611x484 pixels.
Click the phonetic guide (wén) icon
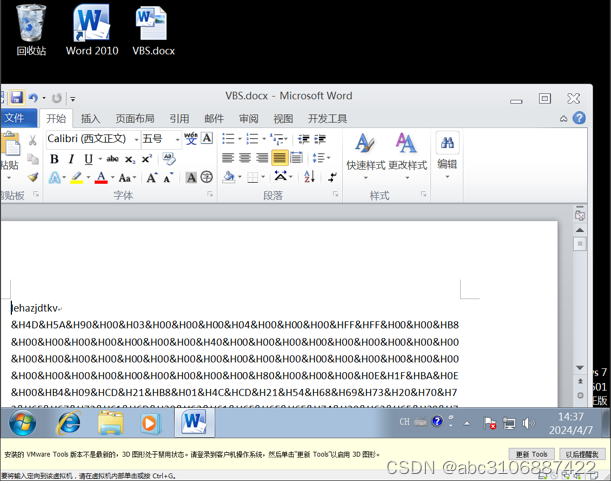click(x=191, y=139)
